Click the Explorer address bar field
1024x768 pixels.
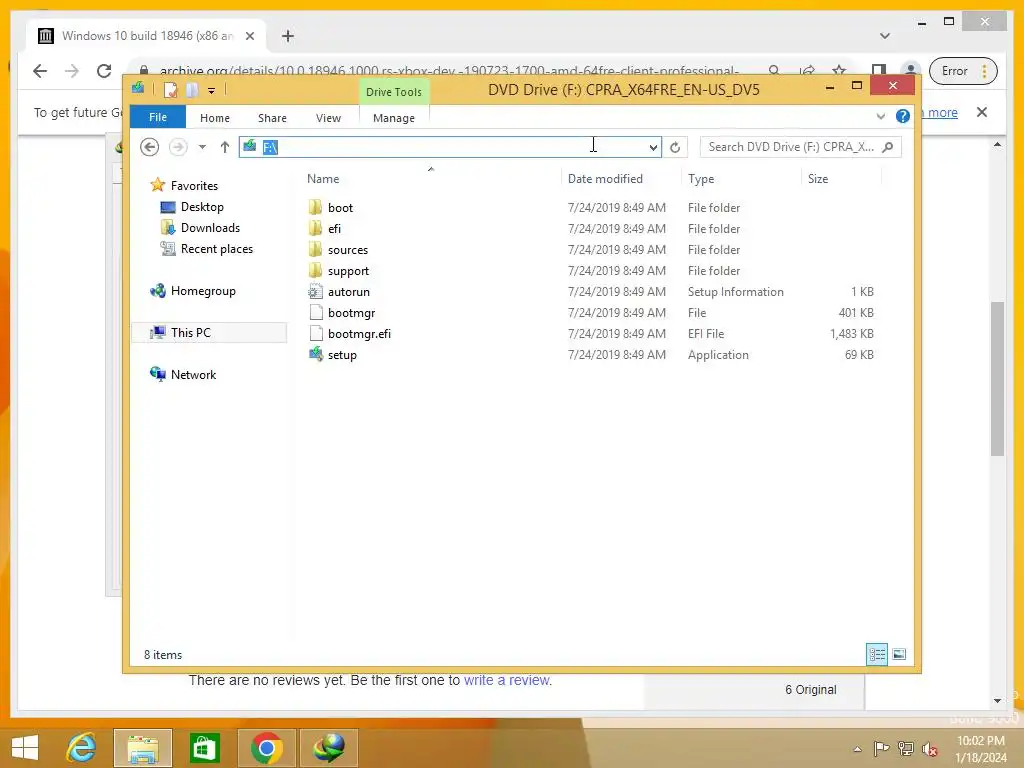[450, 147]
